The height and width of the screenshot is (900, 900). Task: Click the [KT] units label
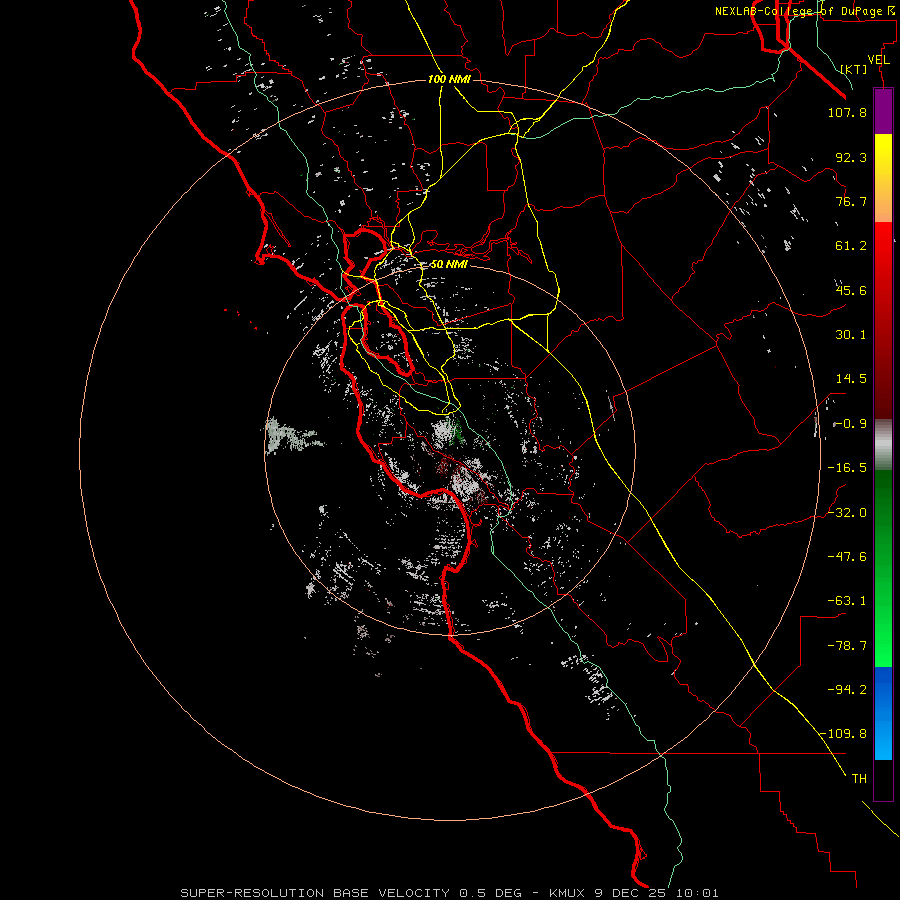[x=854, y=69]
